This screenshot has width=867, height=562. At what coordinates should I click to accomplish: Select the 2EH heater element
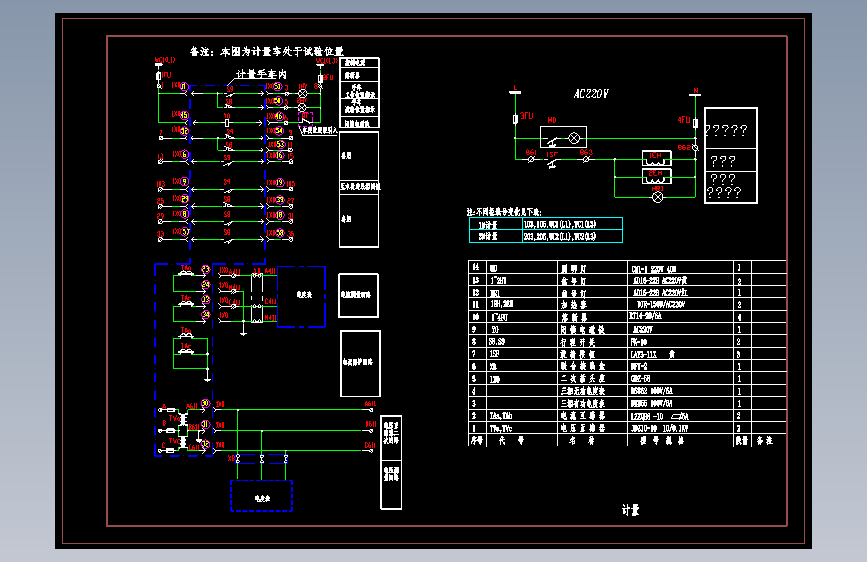coord(656,176)
